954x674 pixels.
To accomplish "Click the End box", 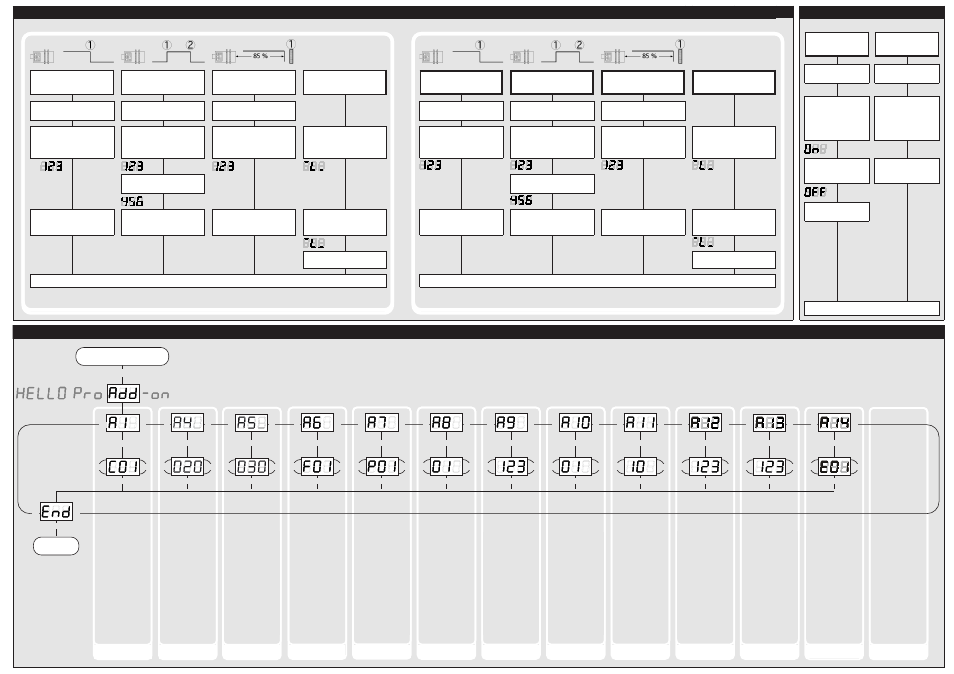I will [56, 512].
